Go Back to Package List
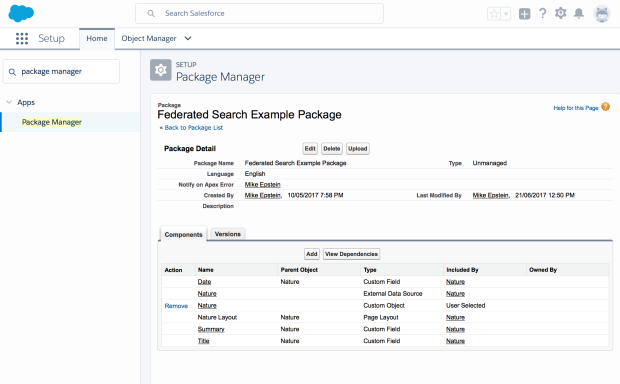620x384 pixels. pyautogui.click(x=194, y=128)
